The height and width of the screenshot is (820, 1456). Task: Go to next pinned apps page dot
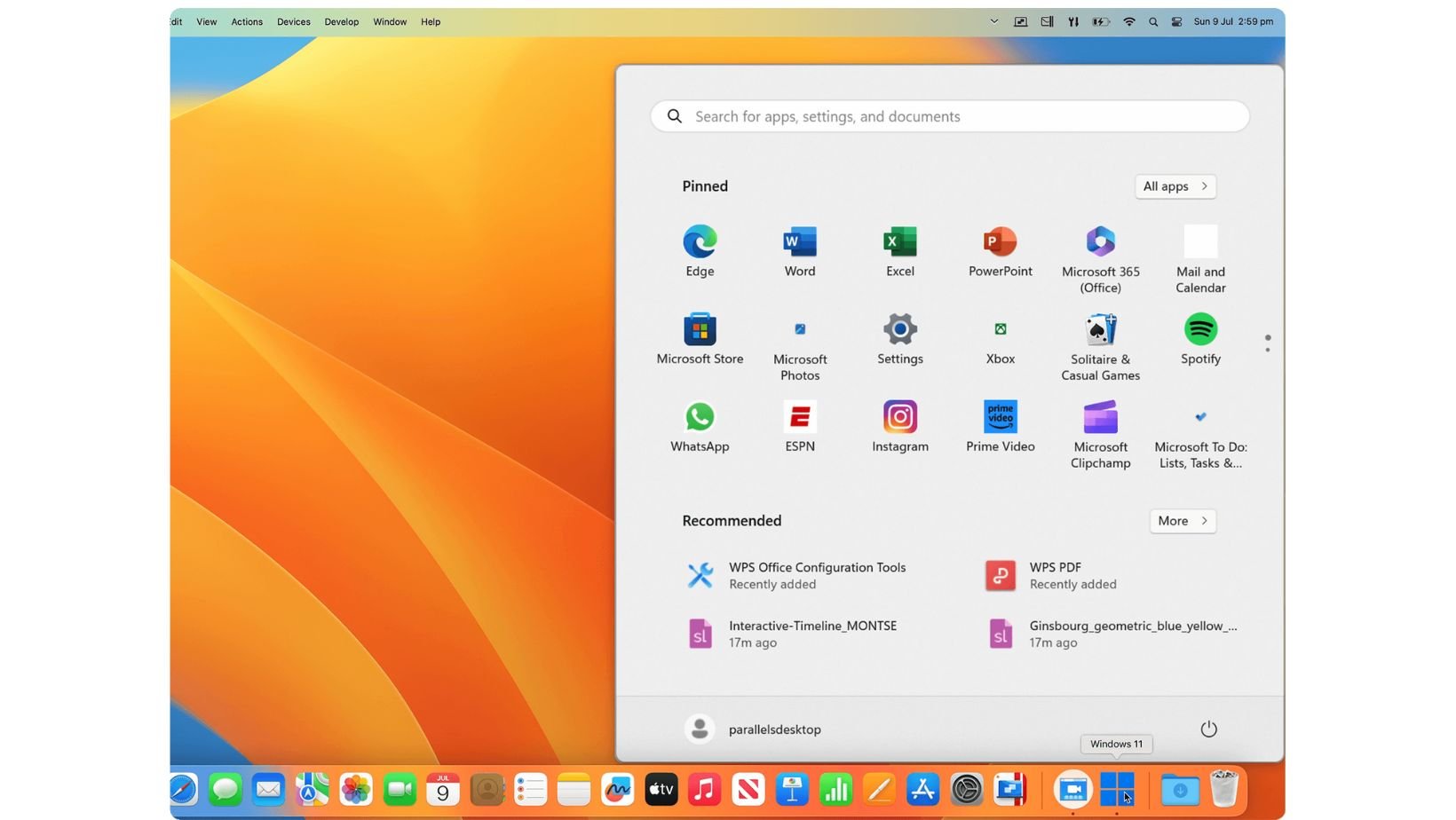pyautogui.click(x=1268, y=350)
